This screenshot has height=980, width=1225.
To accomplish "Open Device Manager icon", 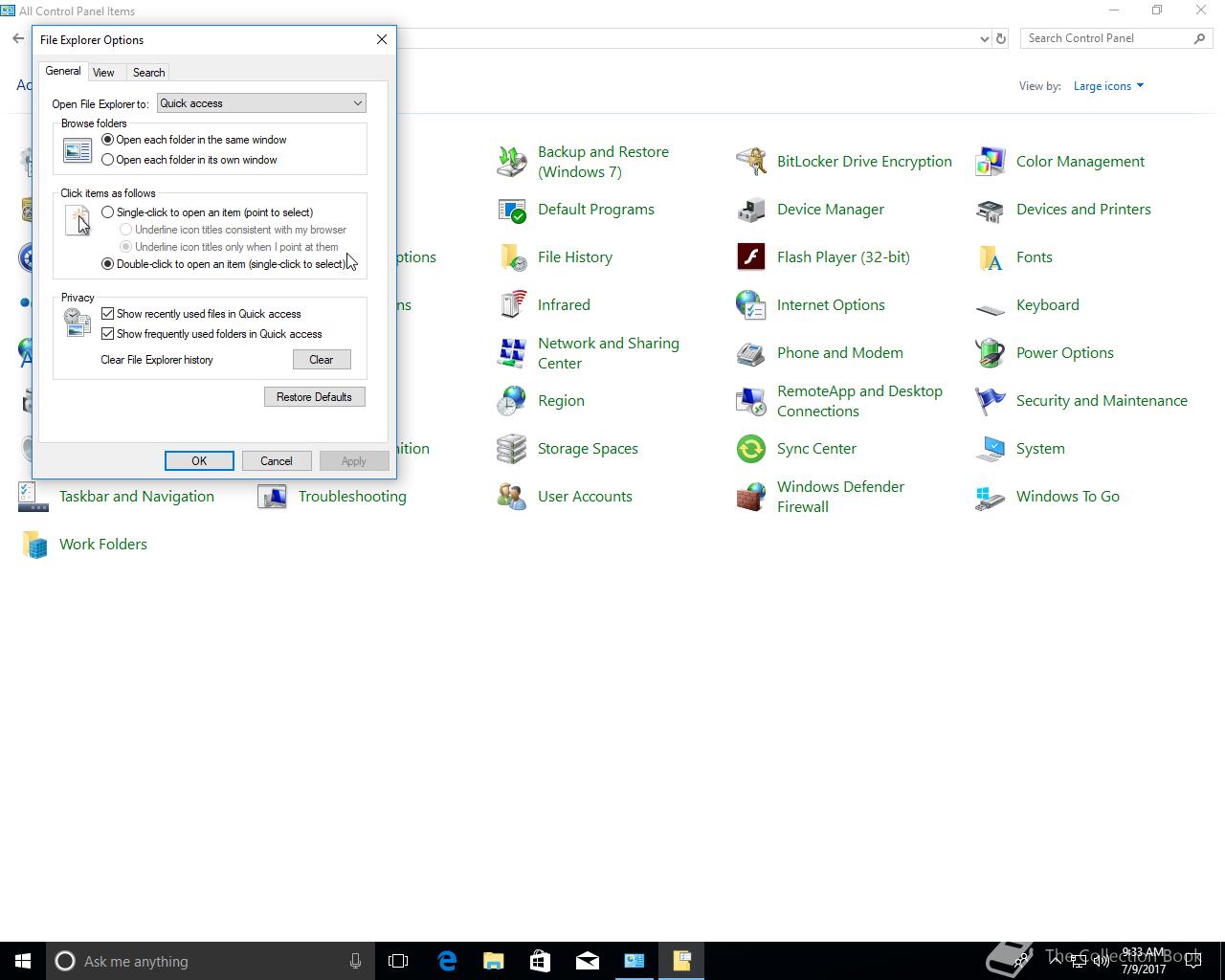I will (x=751, y=210).
